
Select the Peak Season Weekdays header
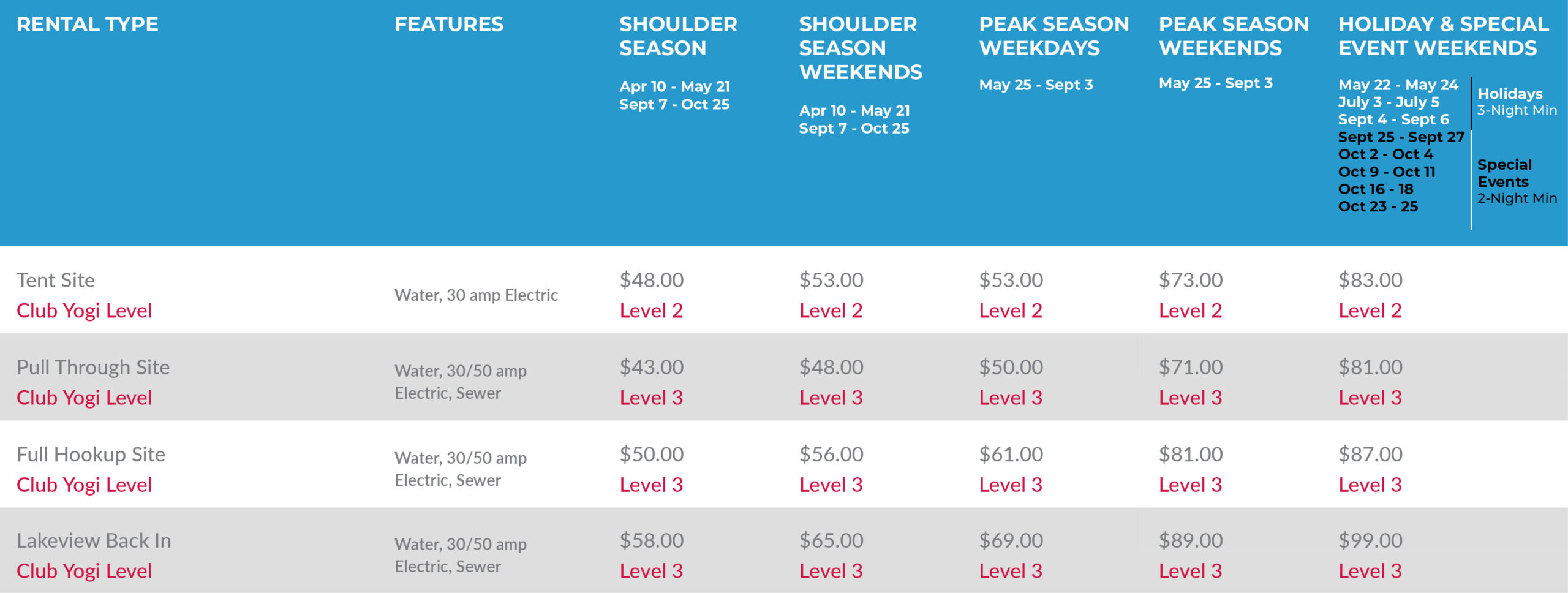(x=1053, y=36)
